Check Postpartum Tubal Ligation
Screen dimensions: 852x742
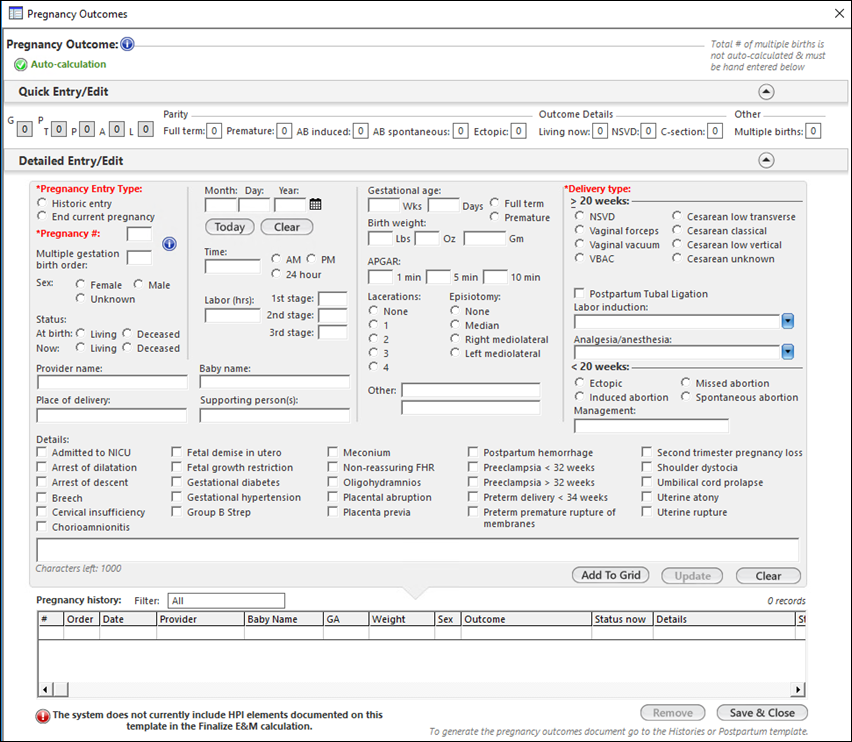click(x=579, y=293)
